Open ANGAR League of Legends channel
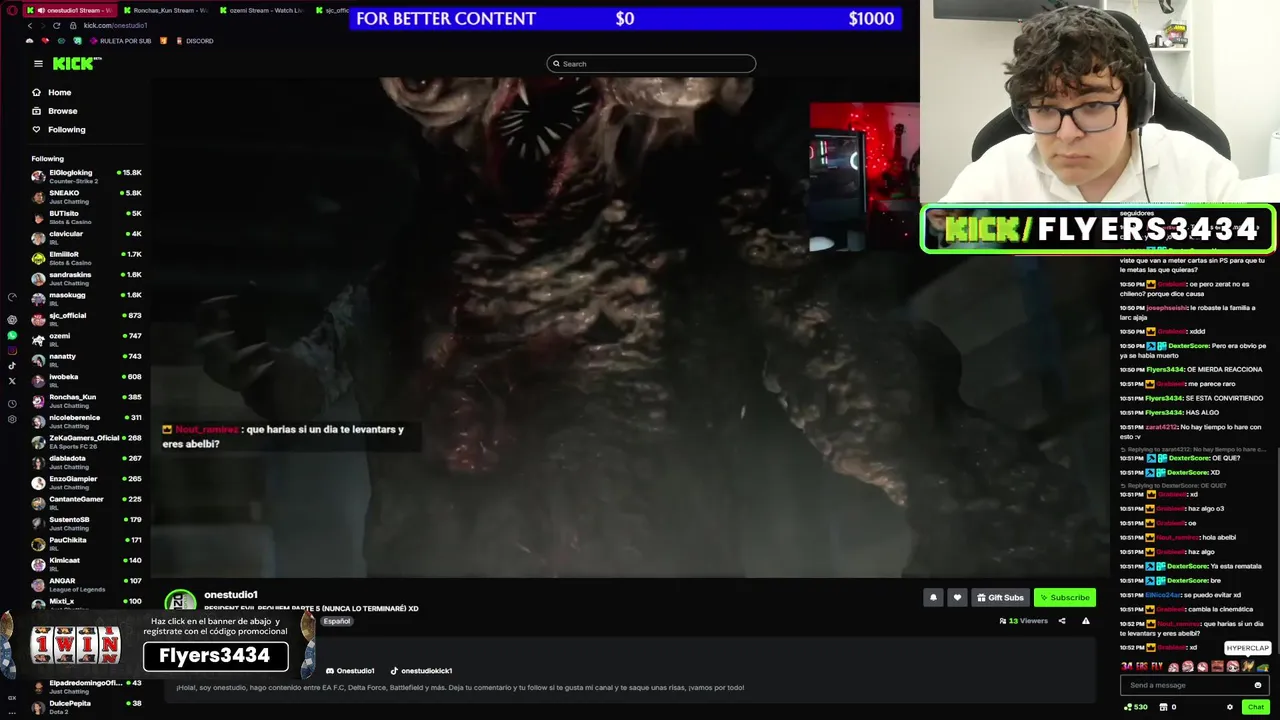1280x720 pixels. 86,584
